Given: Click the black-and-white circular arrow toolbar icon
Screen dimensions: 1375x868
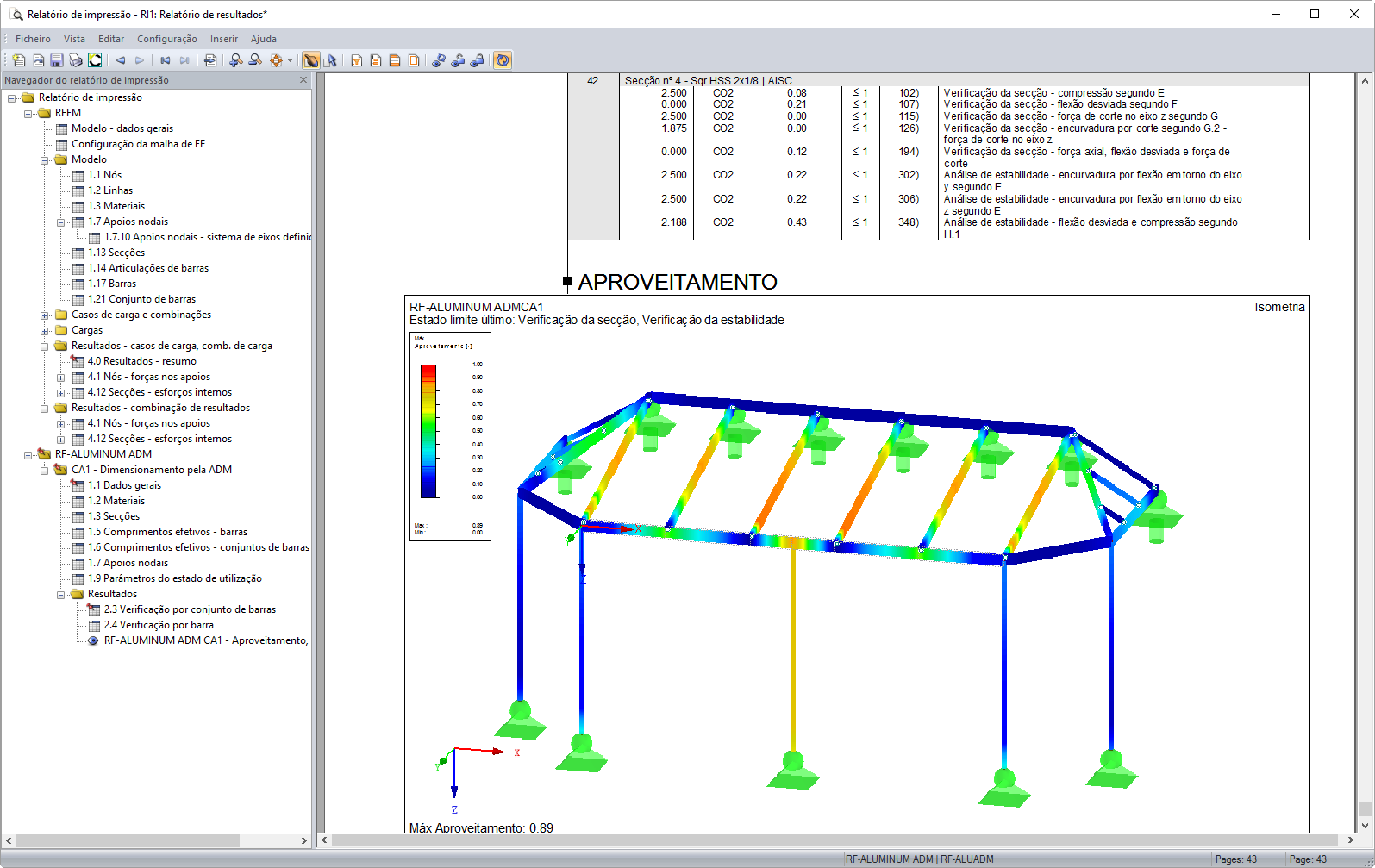Looking at the screenshot, I should pyautogui.click(x=95, y=60).
